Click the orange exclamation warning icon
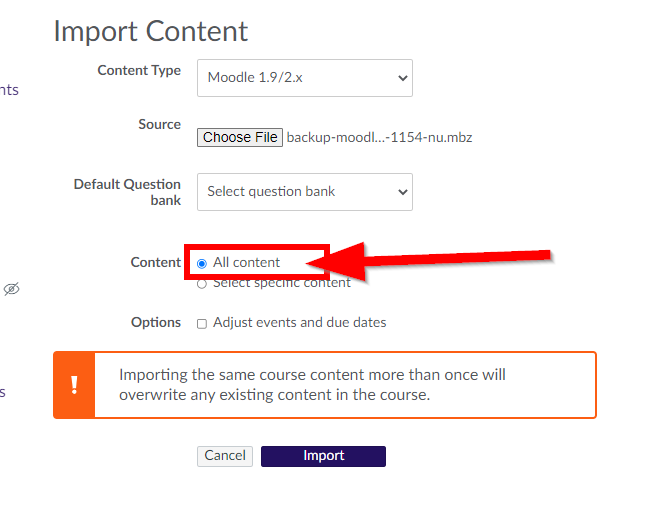Image resolution: width=658 pixels, height=511 pixels. 74,385
